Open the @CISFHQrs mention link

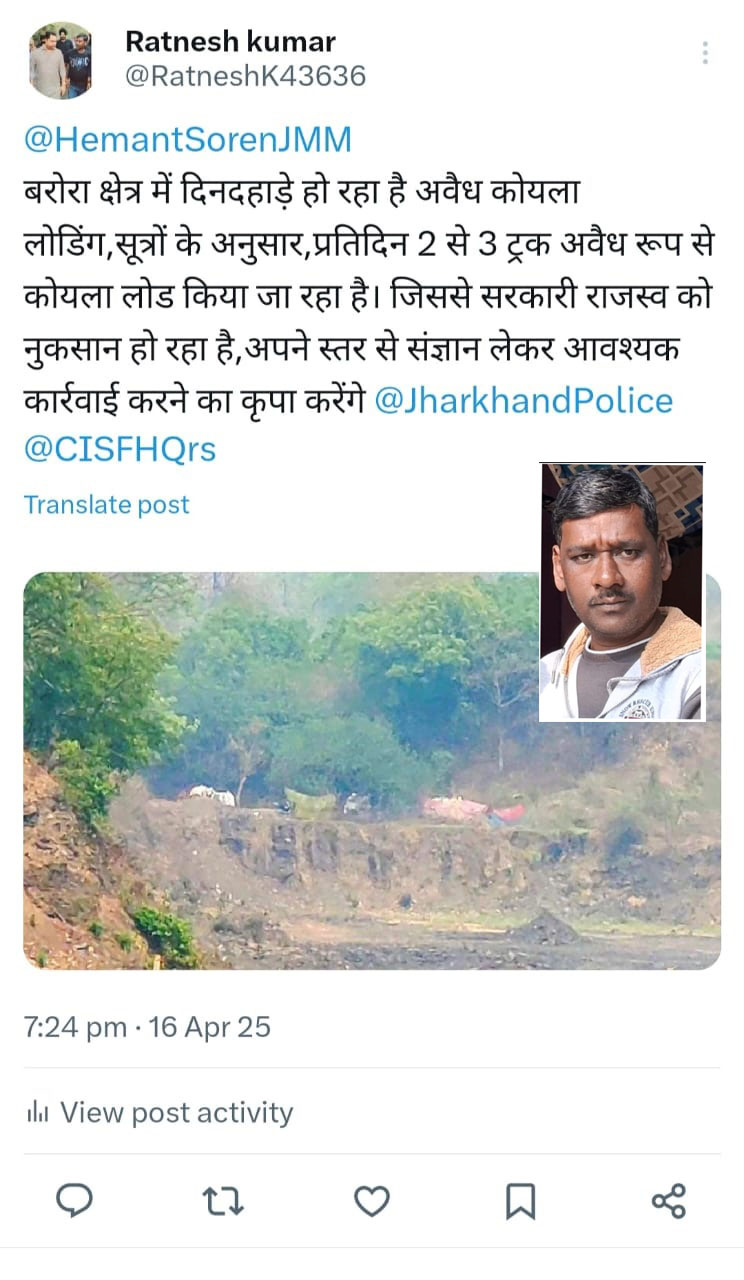(120, 449)
